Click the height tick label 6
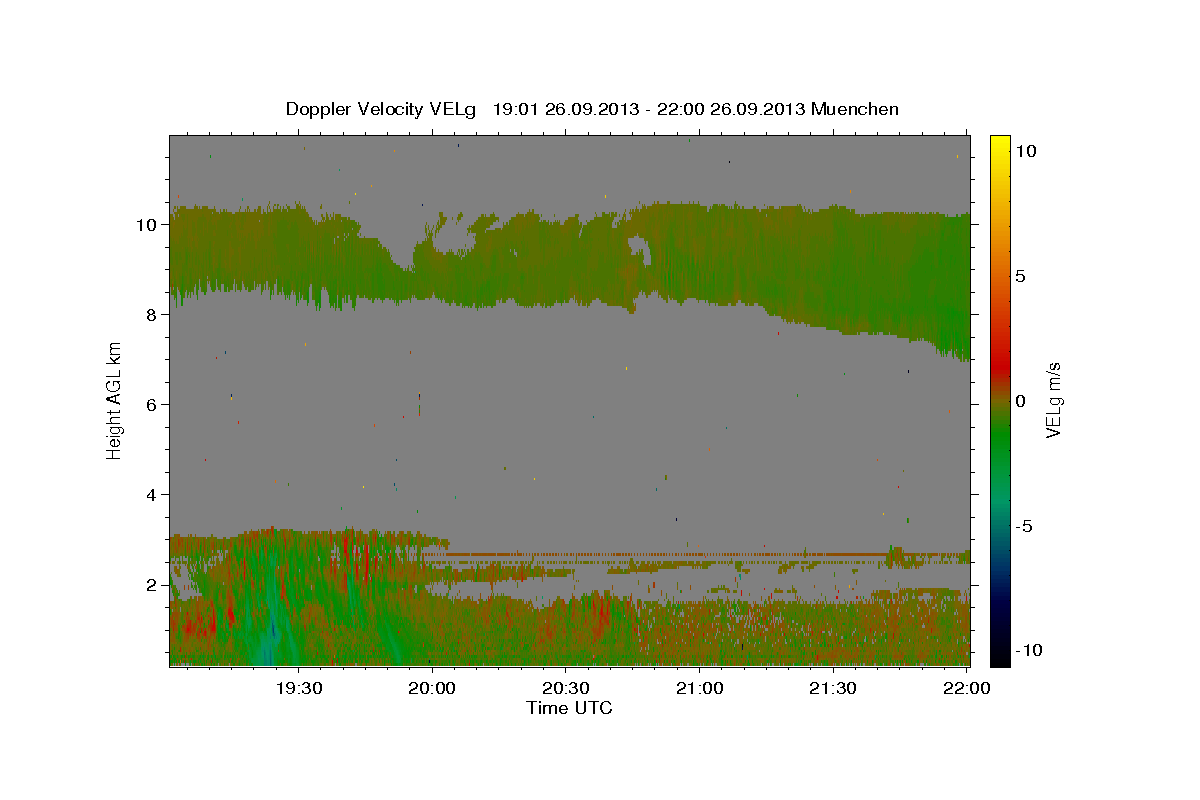This screenshot has width=1200, height=800. coord(152,405)
